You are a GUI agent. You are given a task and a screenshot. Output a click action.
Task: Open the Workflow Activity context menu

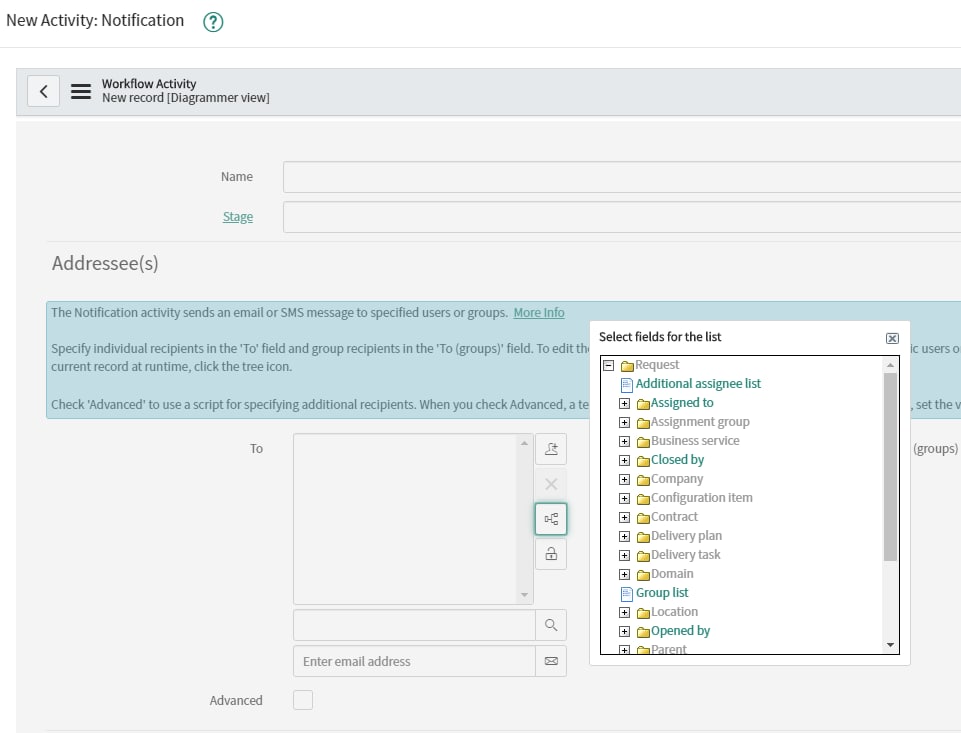point(81,91)
